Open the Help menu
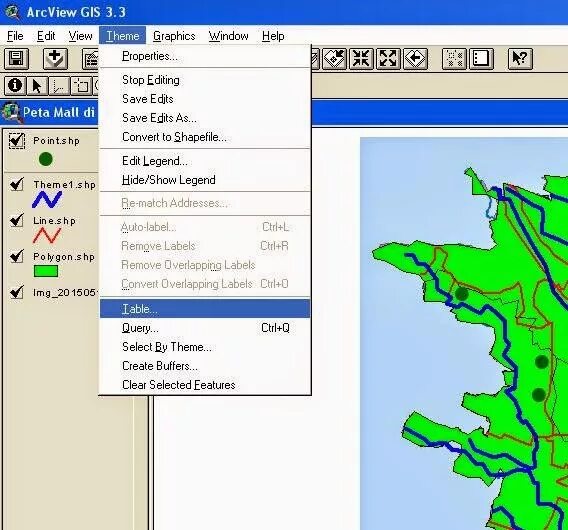 point(273,36)
